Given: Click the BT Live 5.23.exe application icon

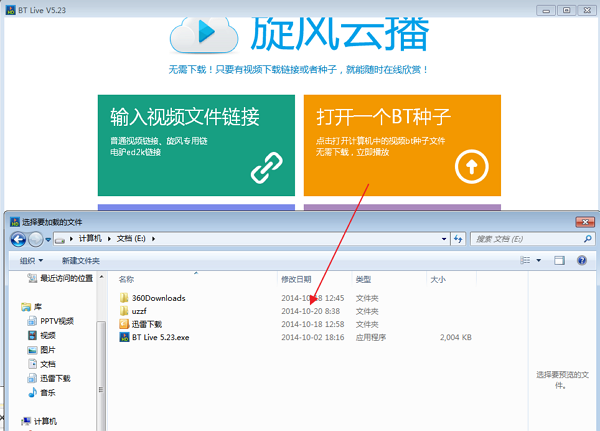Looking at the screenshot, I should tap(124, 337).
